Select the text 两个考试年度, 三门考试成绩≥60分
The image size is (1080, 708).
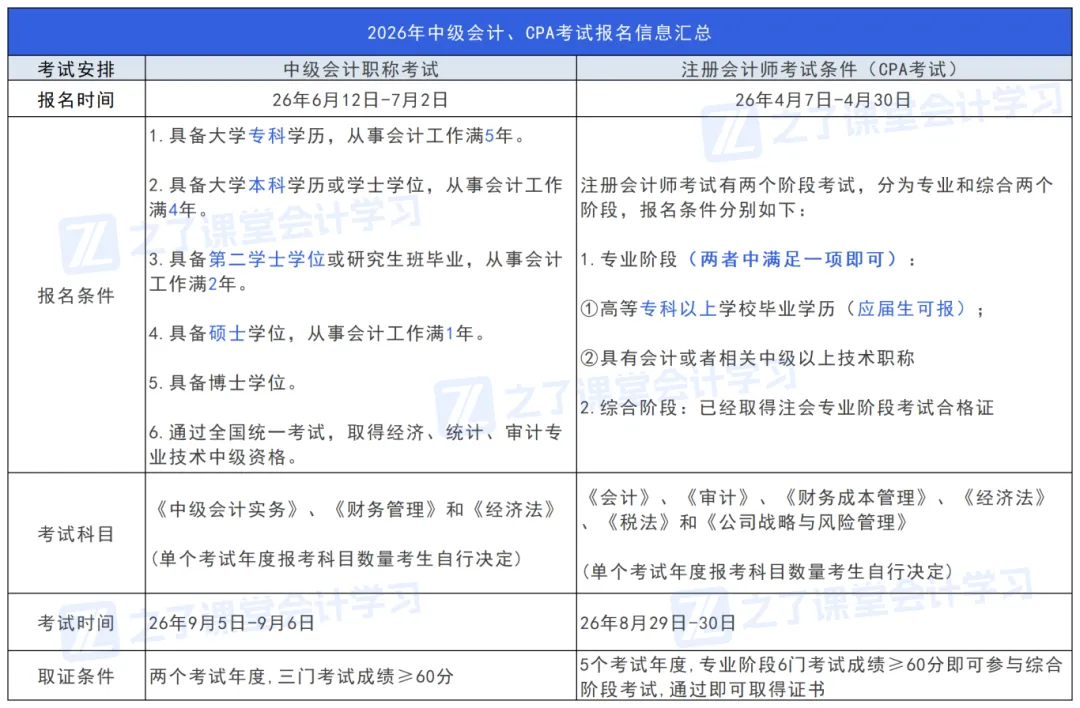[302, 676]
